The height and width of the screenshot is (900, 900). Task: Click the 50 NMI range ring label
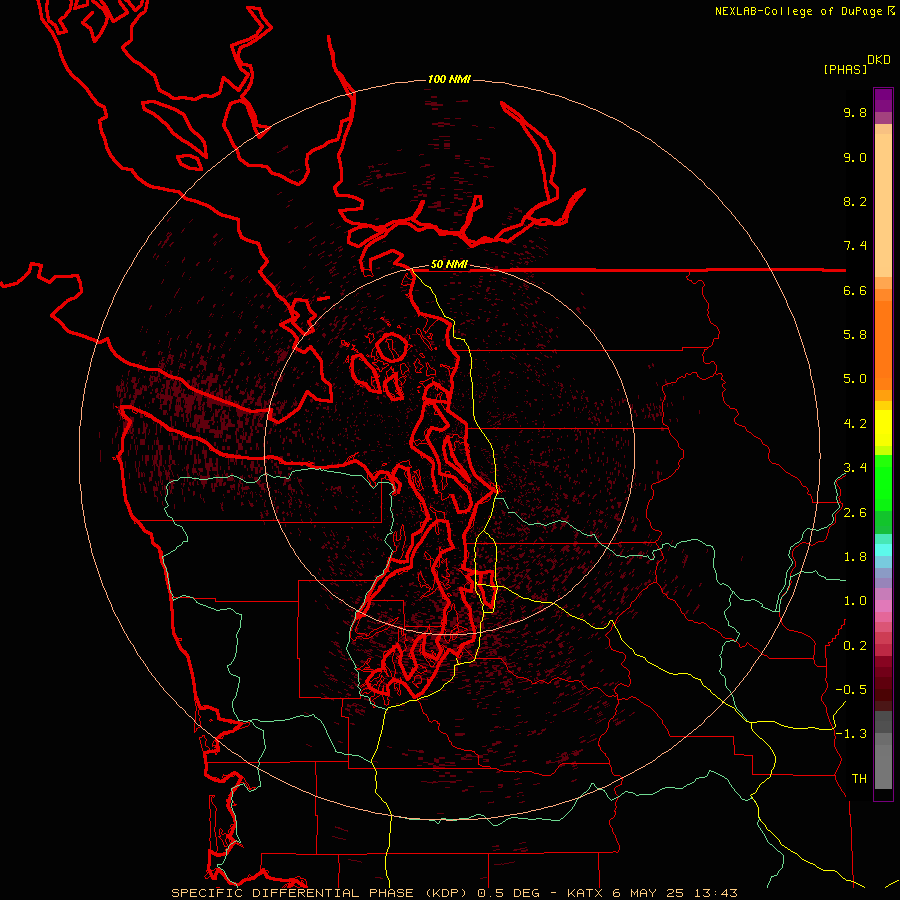point(449,265)
